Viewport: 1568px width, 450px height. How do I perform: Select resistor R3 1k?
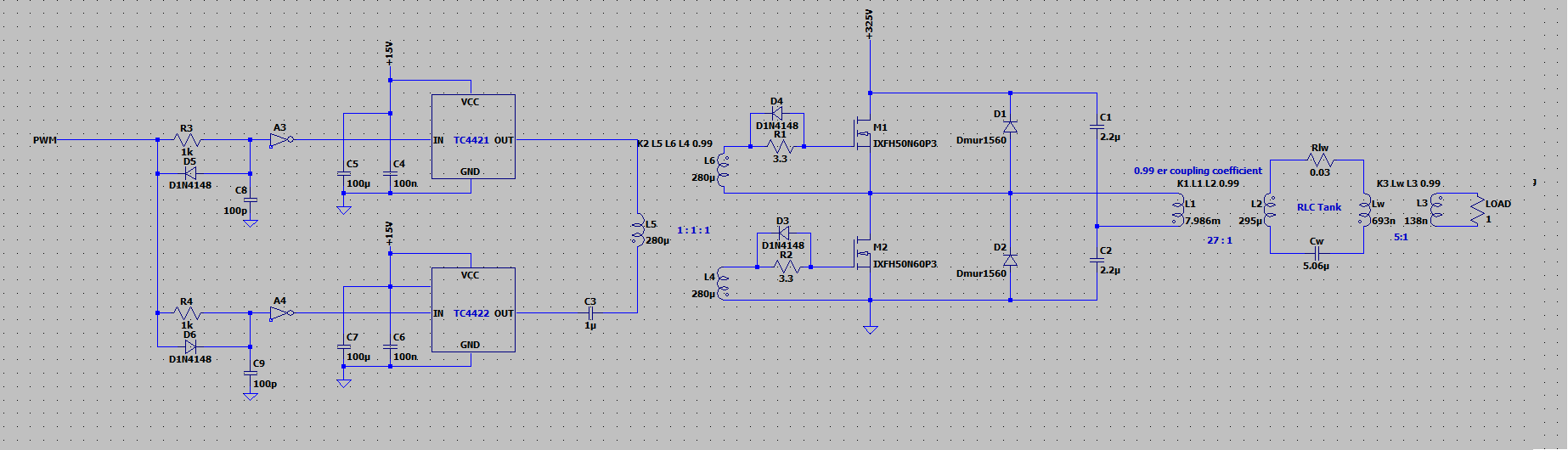coord(186,140)
